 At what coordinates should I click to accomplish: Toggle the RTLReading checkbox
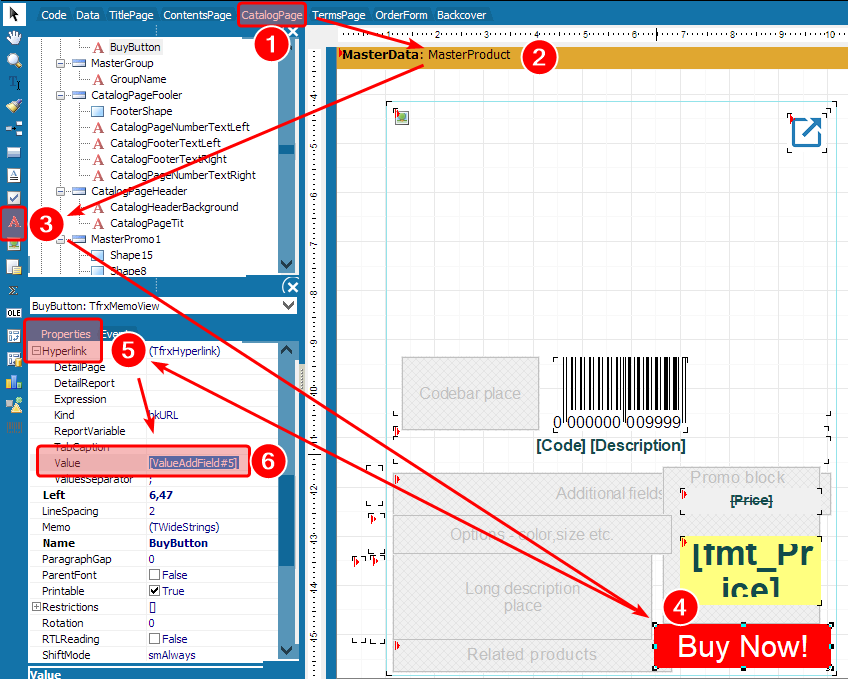(154, 639)
